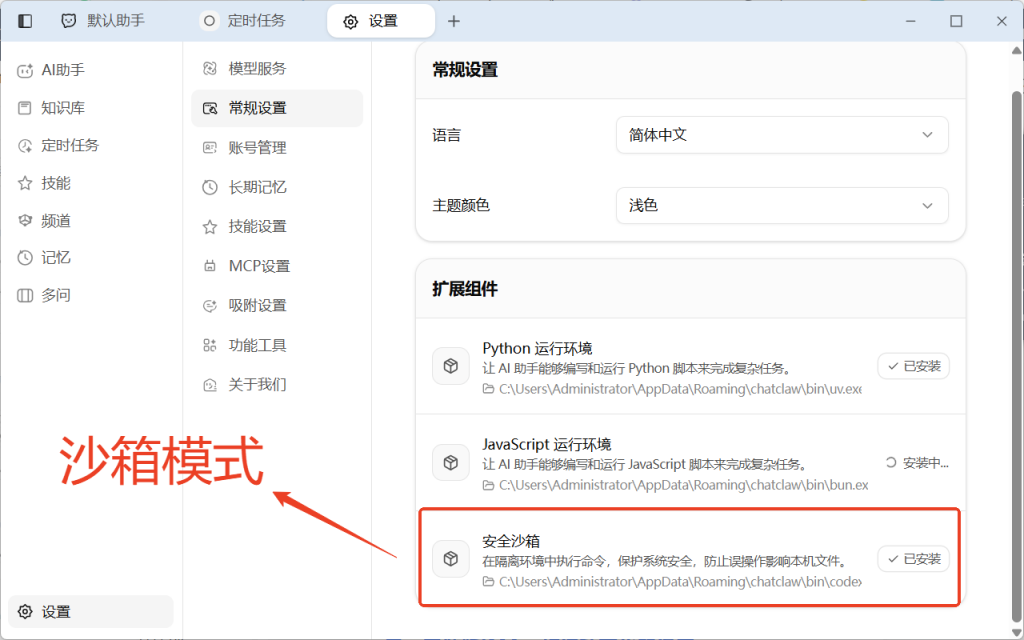Open 模型服务 in settings navigation

258,68
